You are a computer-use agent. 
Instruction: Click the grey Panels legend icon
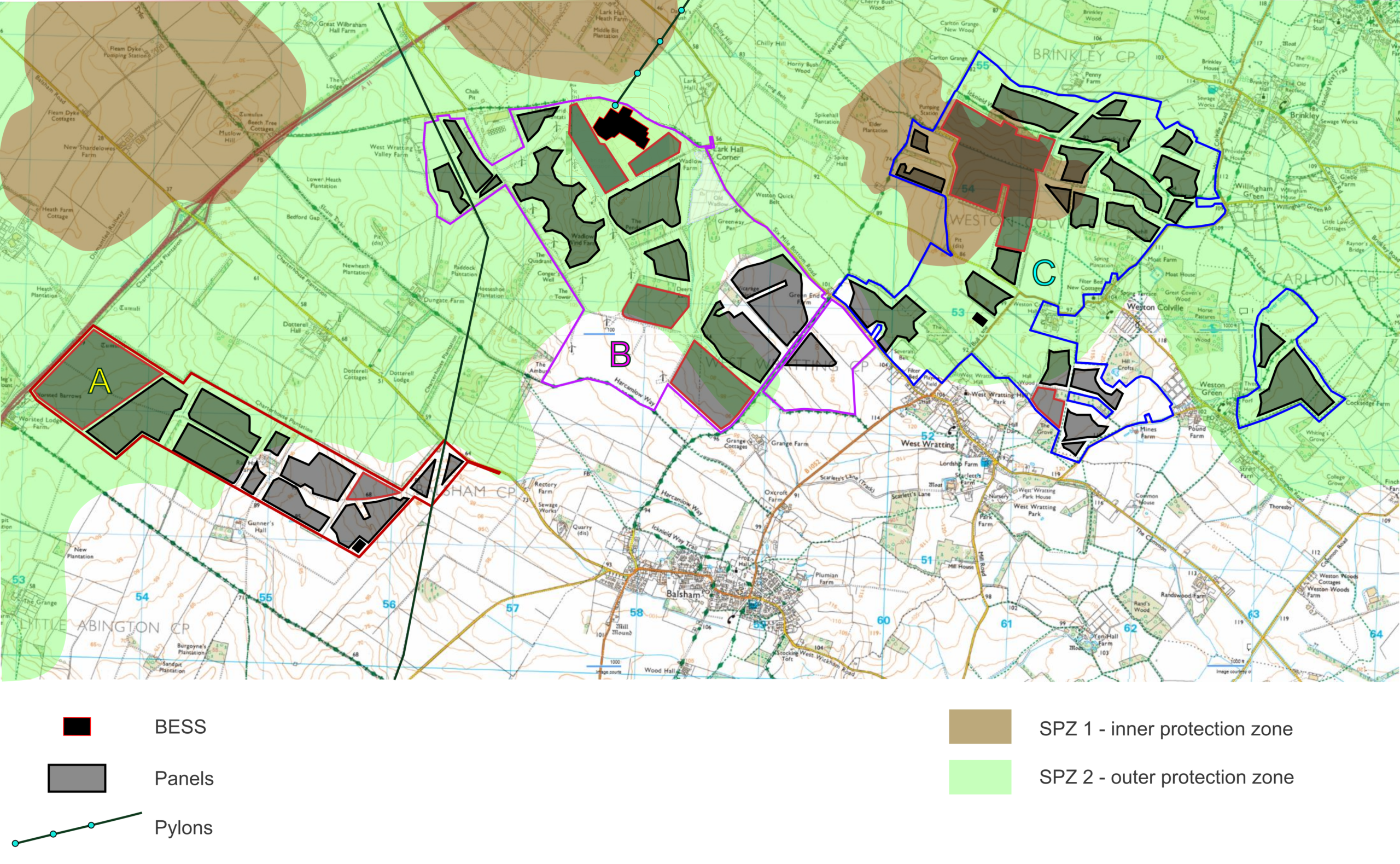[77, 778]
